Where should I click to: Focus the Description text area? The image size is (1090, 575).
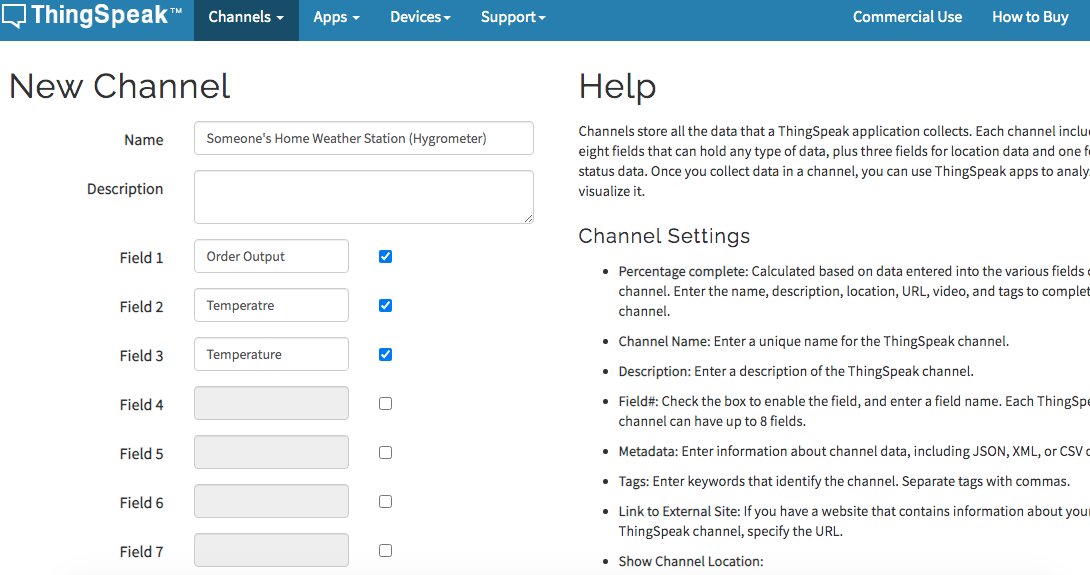click(364, 196)
